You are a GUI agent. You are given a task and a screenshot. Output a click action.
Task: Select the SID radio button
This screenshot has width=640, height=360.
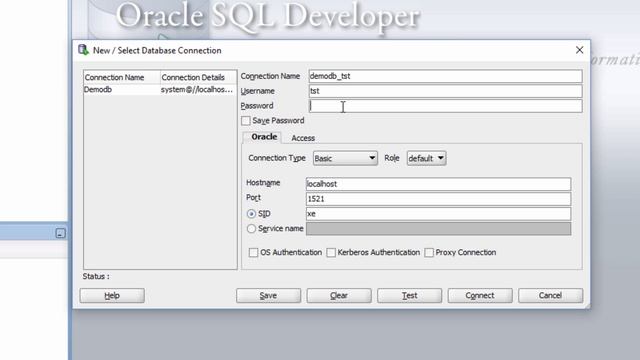click(x=251, y=214)
